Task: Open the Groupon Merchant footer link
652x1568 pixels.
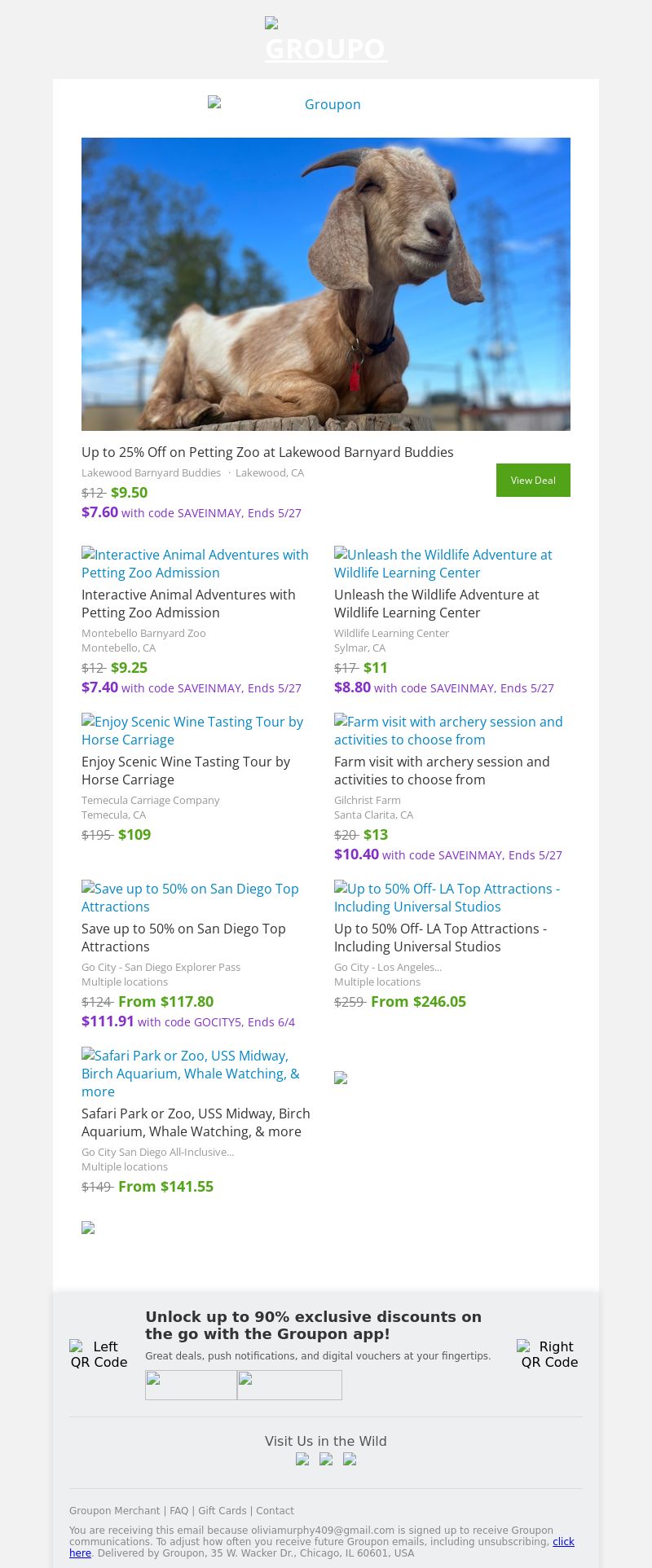Action: click(x=114, y=1510)
